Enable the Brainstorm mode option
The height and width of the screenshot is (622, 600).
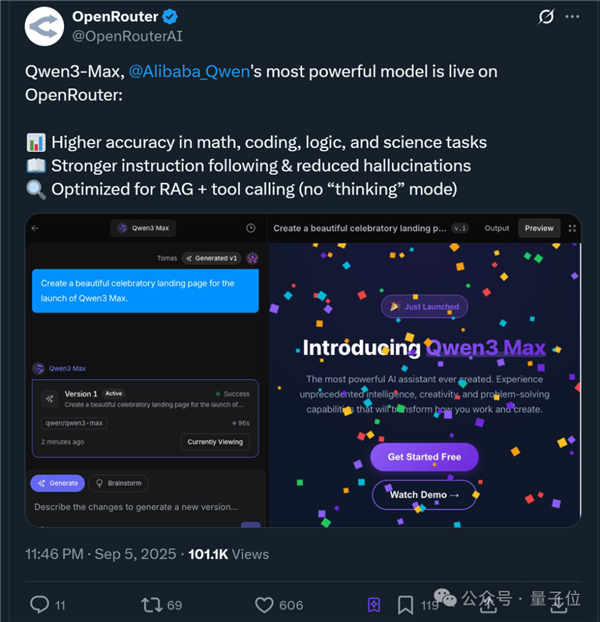120,483
